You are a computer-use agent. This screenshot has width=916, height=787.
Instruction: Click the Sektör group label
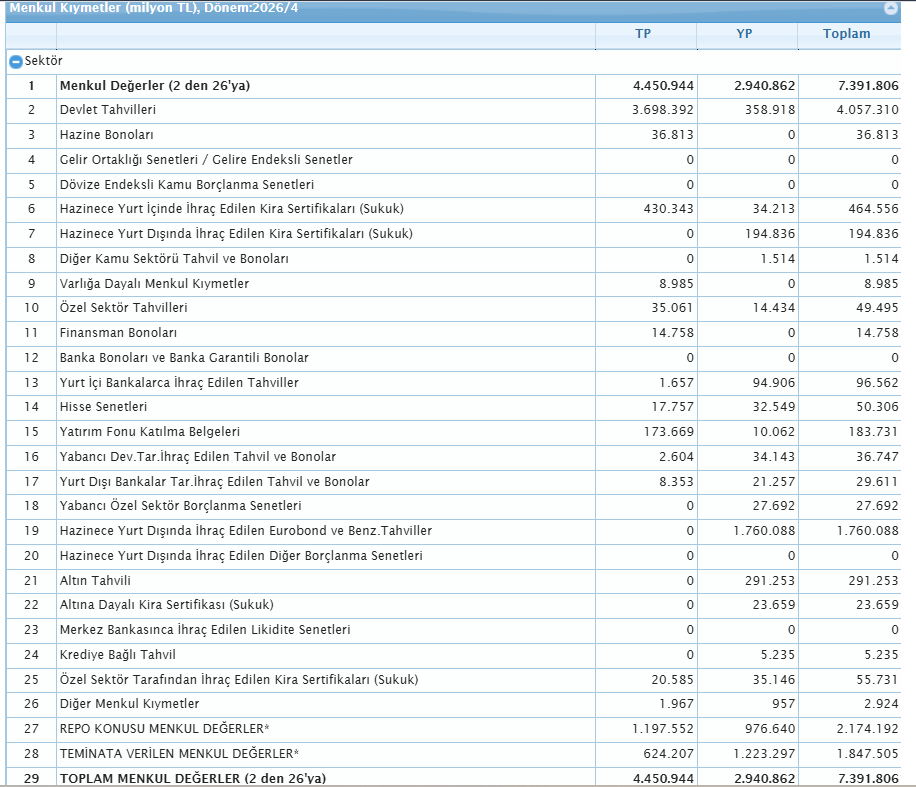click(x=43, y=61)
